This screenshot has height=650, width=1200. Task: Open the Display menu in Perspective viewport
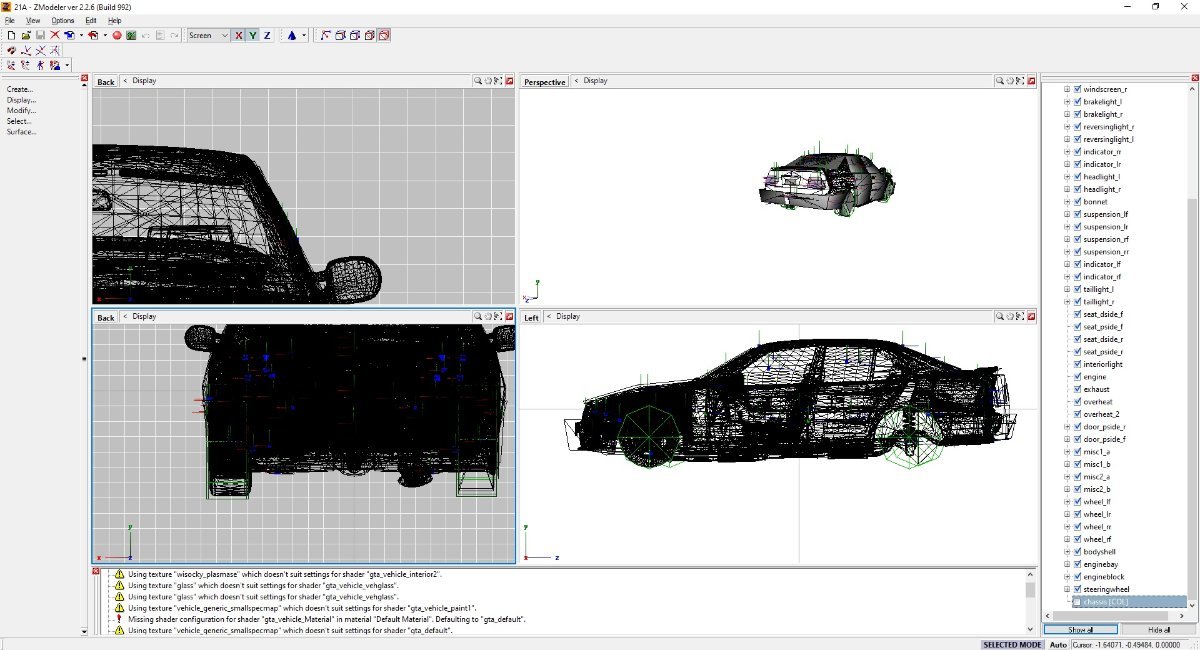point(595,81)
